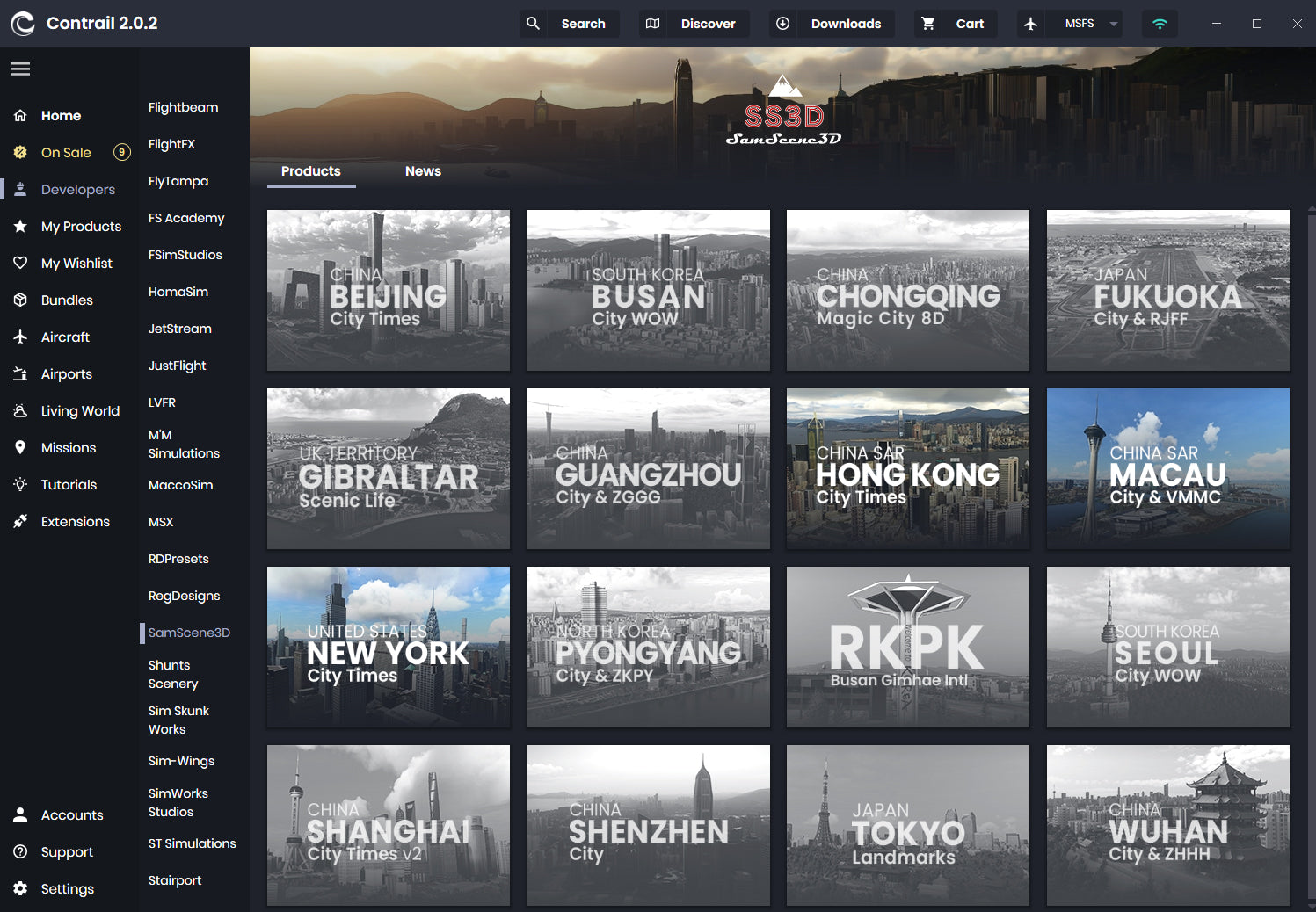Select Sim Skunk Works developer
This screenshot has height=912, width=1316.
(x=178, y=720)
